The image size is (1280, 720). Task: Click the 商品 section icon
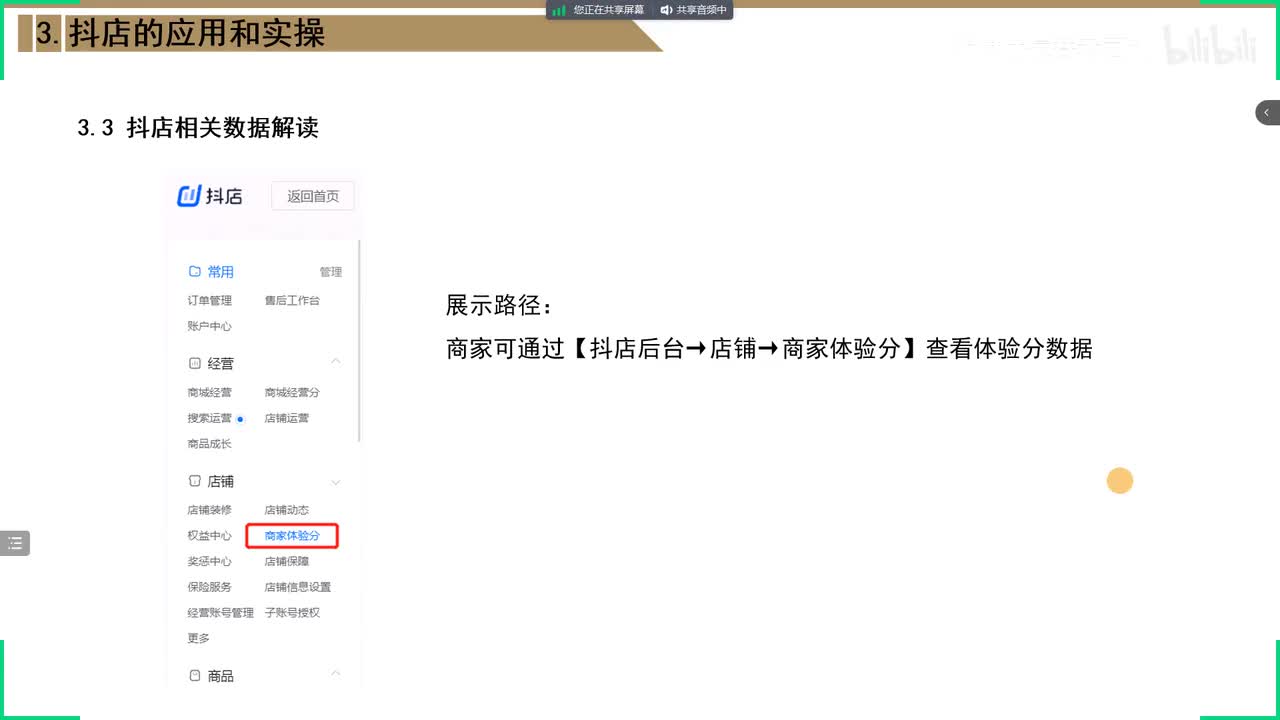[195, 676]
